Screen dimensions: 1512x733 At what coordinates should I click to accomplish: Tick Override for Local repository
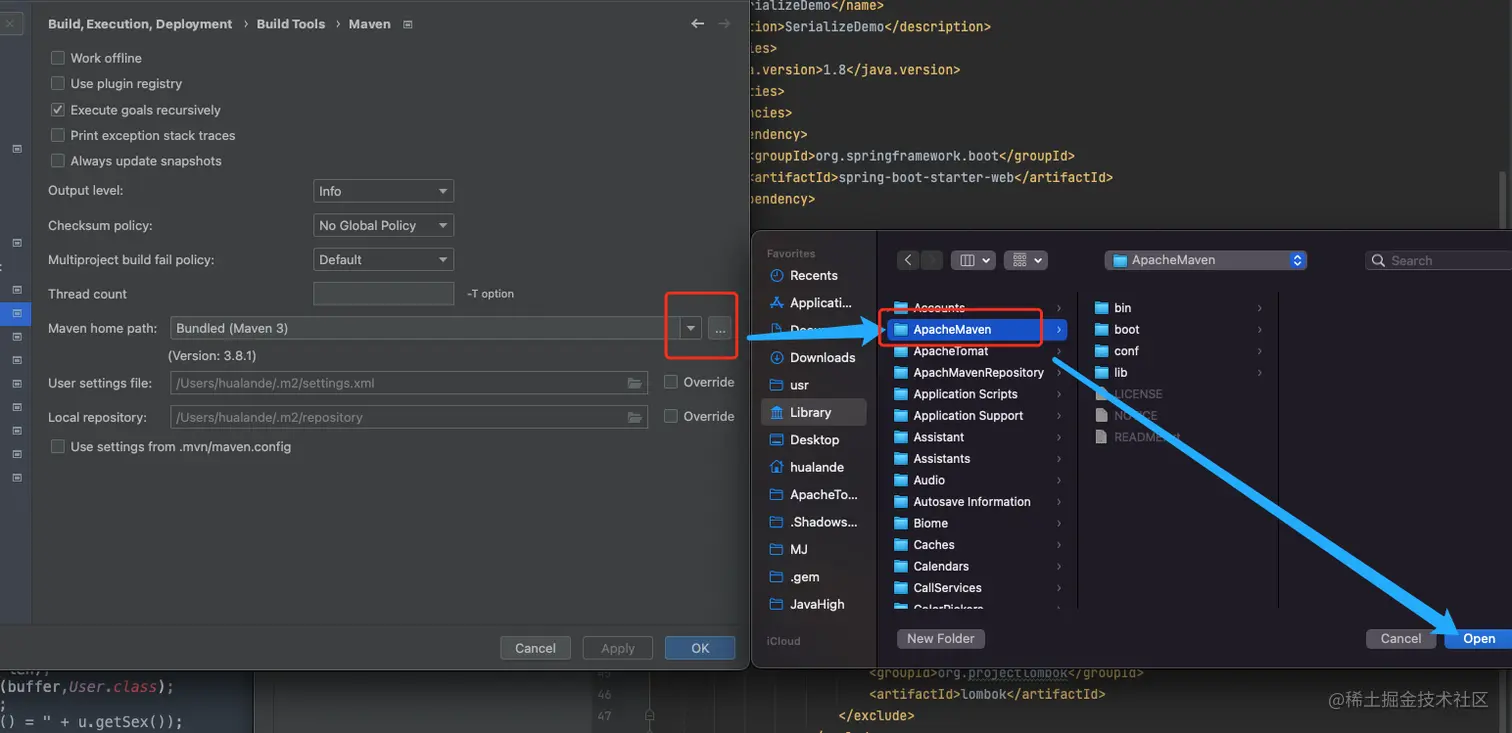(671, 416)
